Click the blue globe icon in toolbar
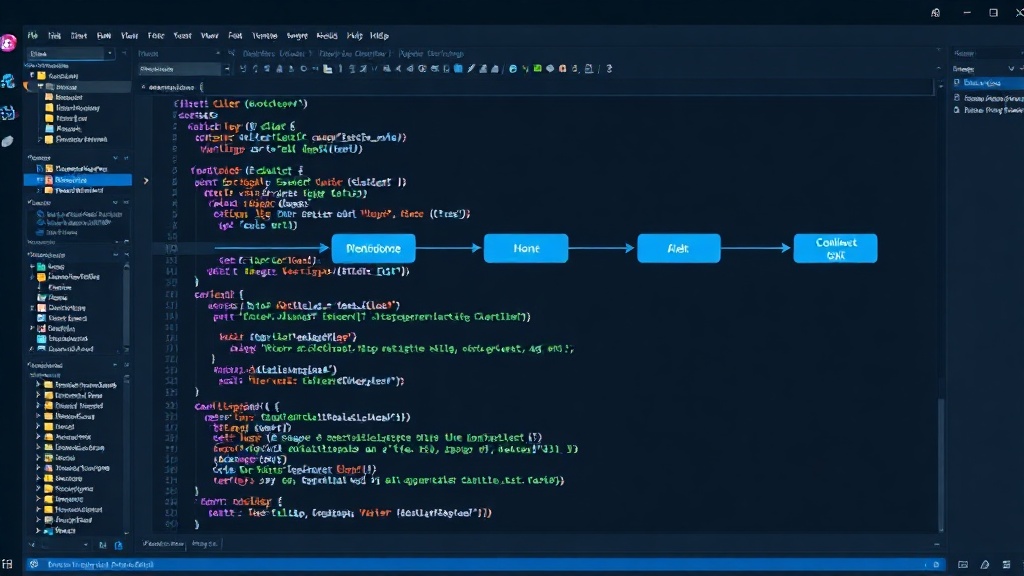1024x576 pixels. 513,69
